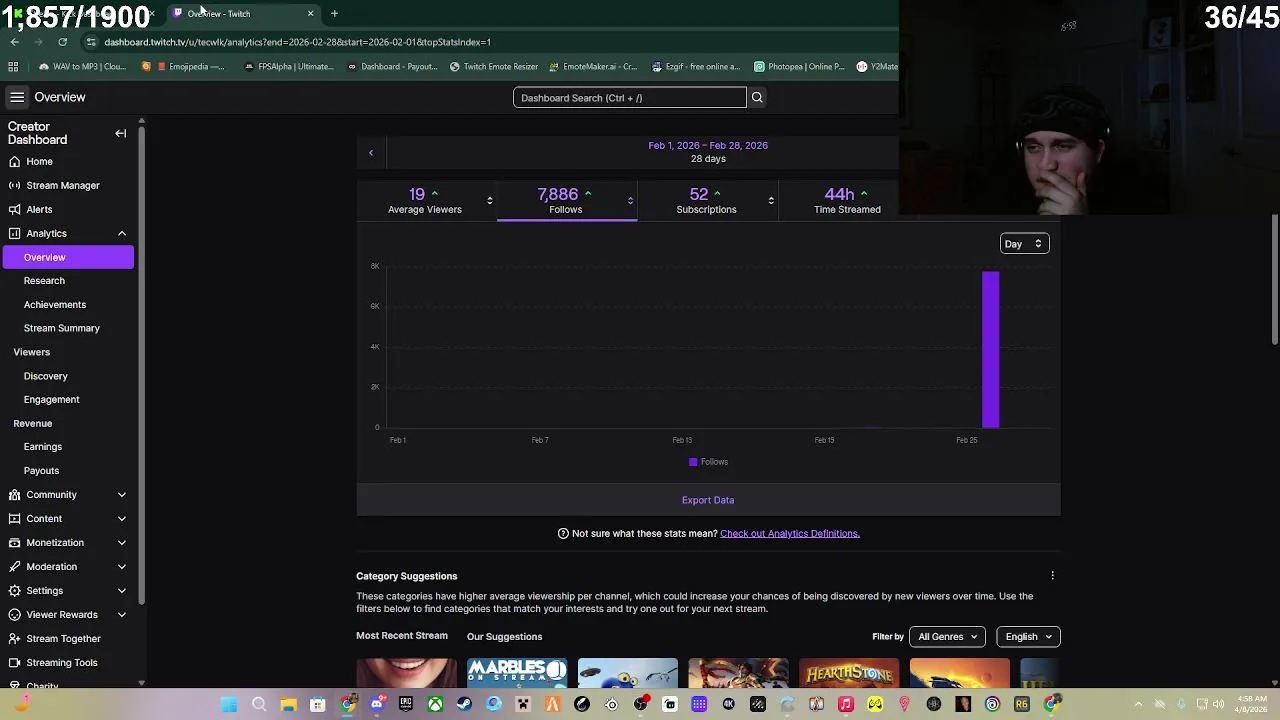The image size is (1280, 720).
Task: Click the purple follows bar near Feb 25
Action: click(991, 349)
